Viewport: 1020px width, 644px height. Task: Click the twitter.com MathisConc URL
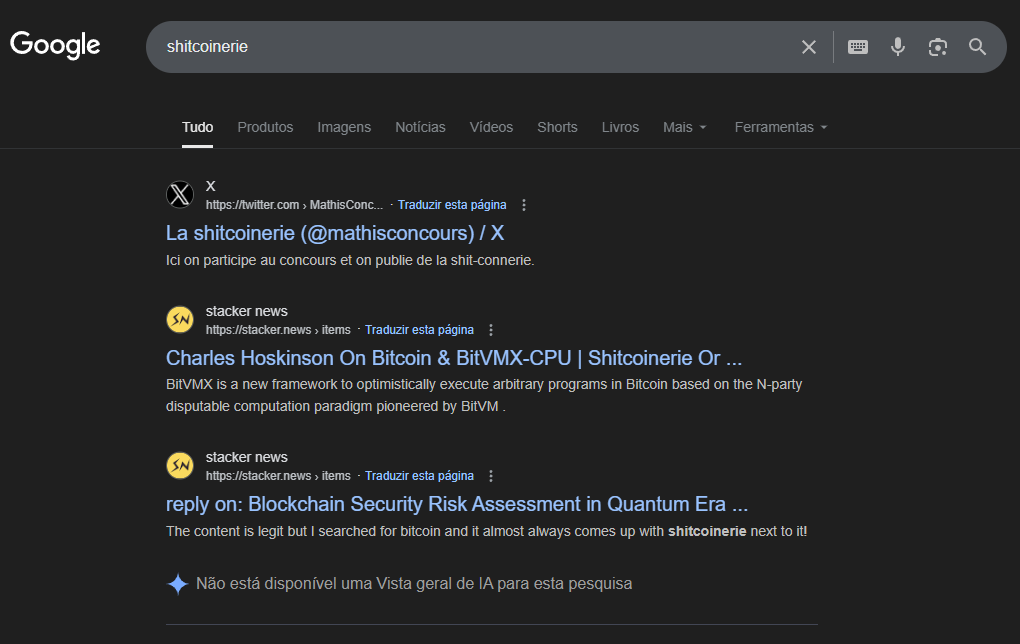click(x=295, y=205)
